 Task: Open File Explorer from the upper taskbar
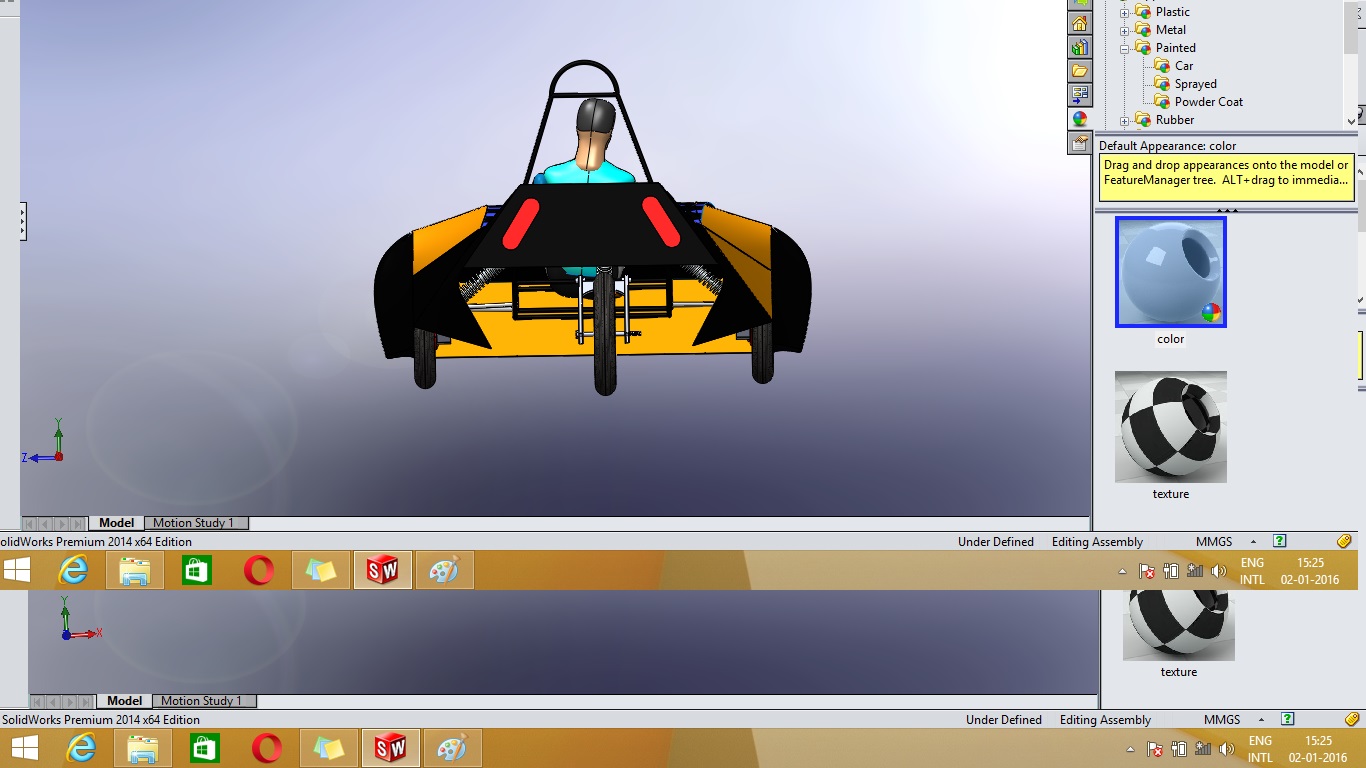pos(135,571)
